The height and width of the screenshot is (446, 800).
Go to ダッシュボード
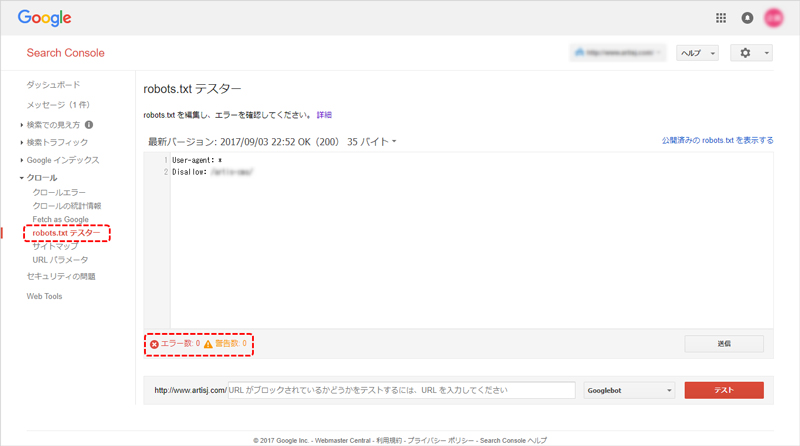click(54, 85)
